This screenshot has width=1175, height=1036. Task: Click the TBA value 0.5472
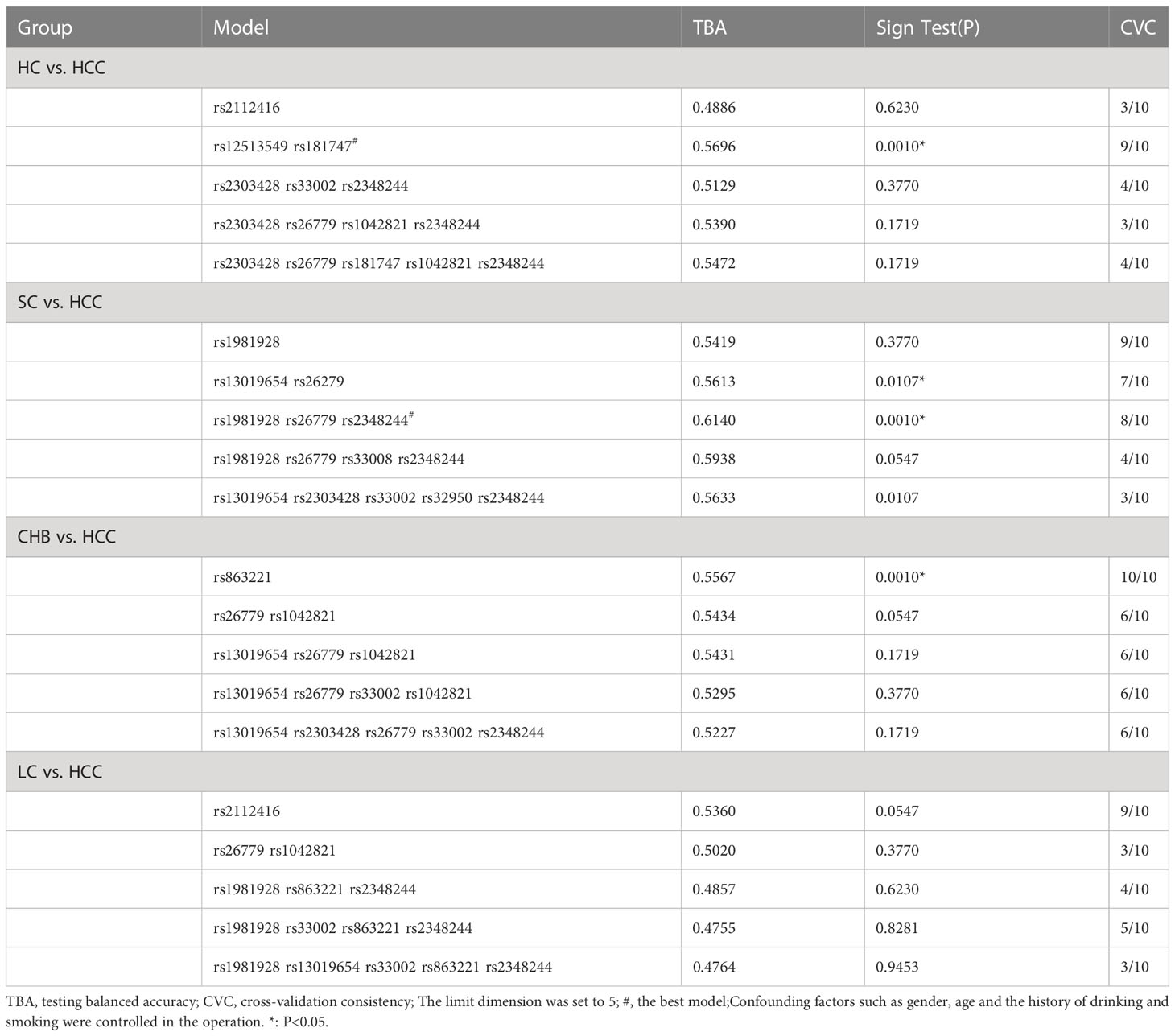pos(714,263)
